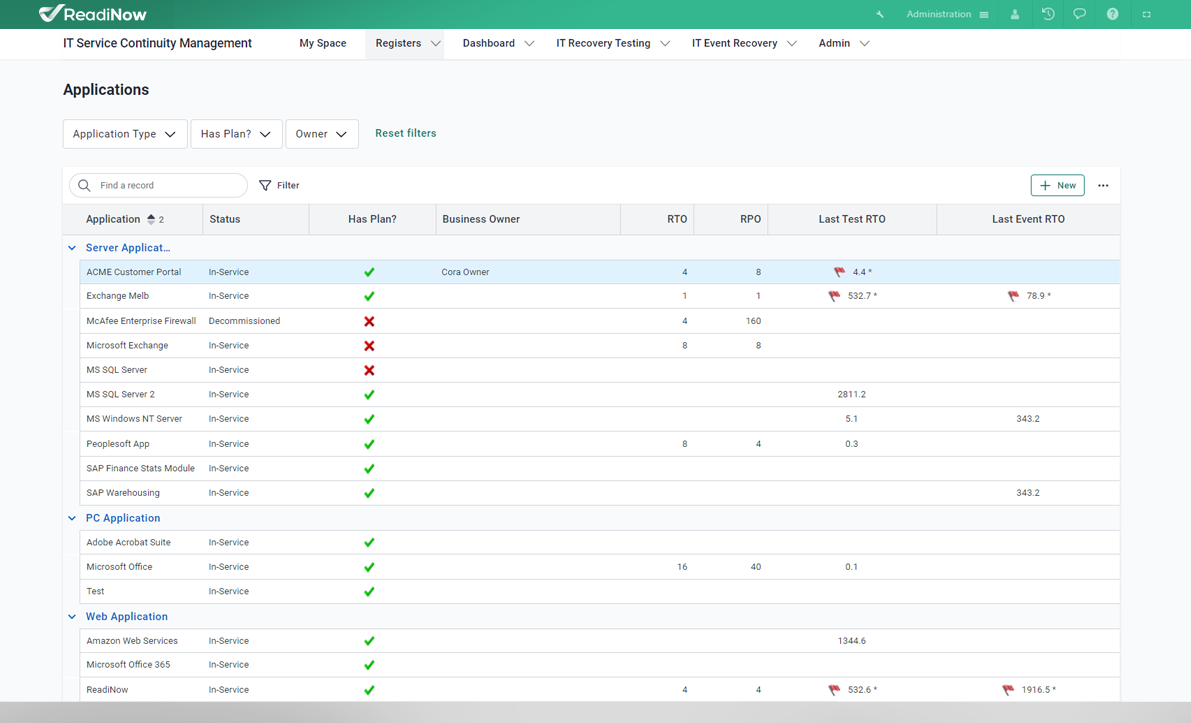Select the Microsoft Office application name

tap(119, 567)
